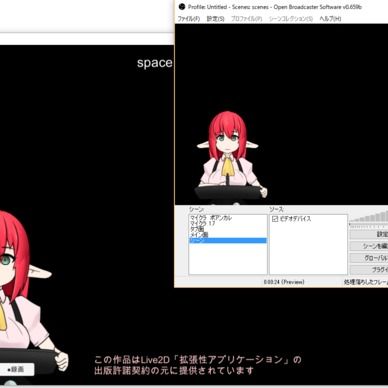Image resolution: width=388 pixels, height=388 pixels.
Task: Select the third row in the scene list
Action: coord(228,229)
